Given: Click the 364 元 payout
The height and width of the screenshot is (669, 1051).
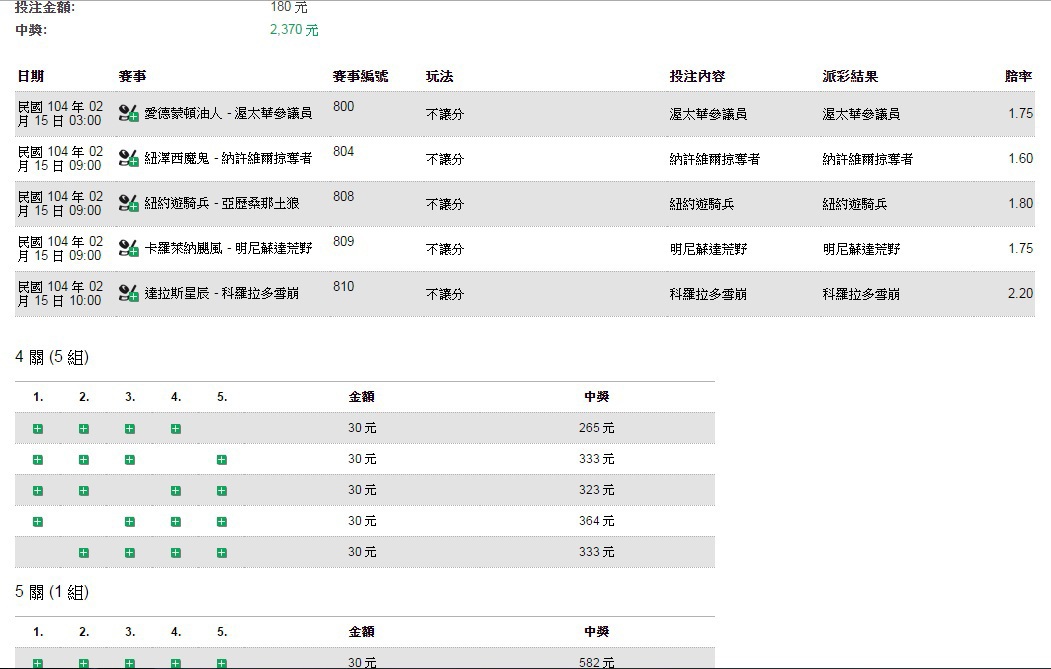Looking at the screenshot, I should [x=597, y=521].
